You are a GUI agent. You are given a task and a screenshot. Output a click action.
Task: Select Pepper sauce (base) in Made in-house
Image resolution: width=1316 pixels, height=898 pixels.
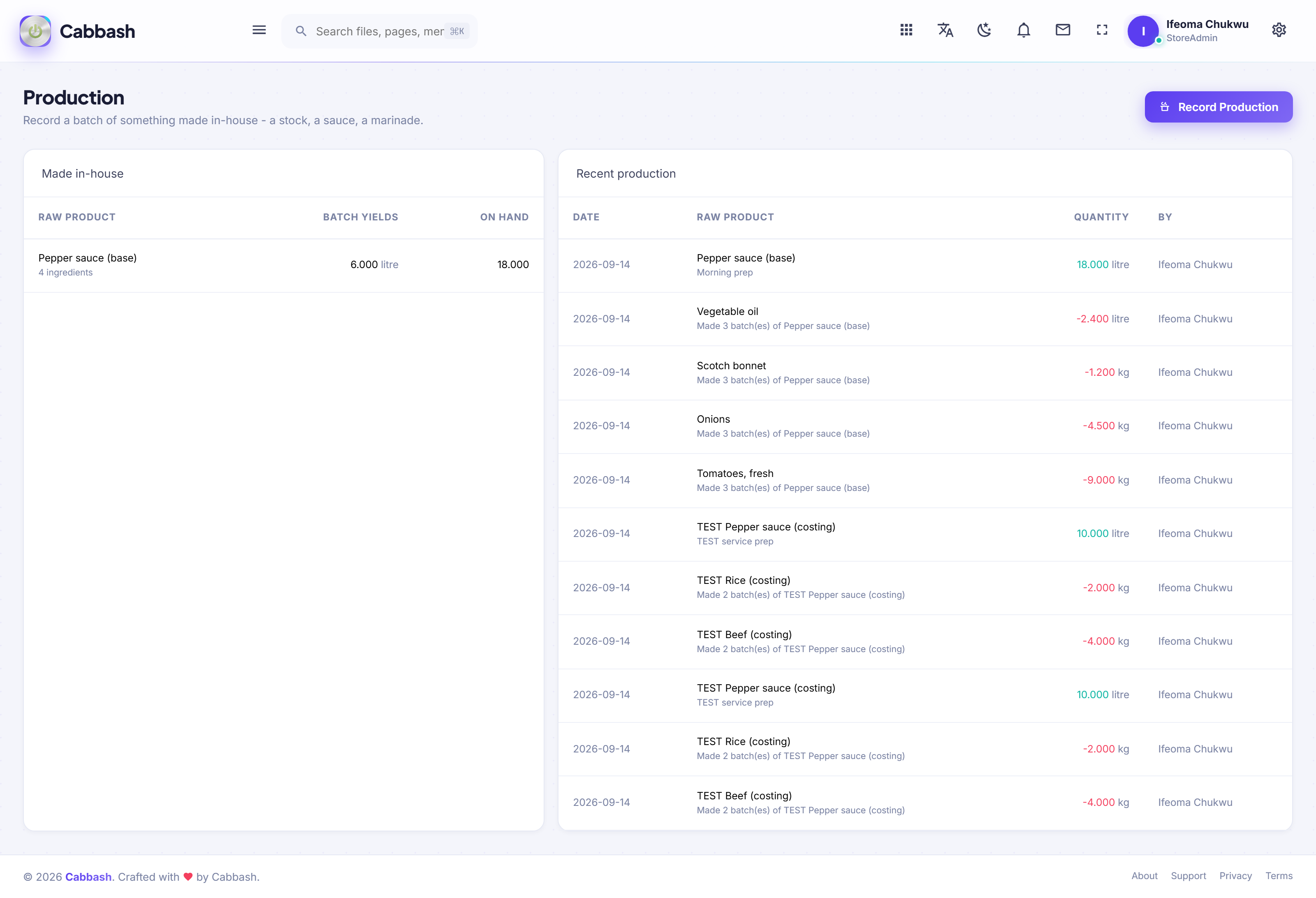[x=87, y=258]
